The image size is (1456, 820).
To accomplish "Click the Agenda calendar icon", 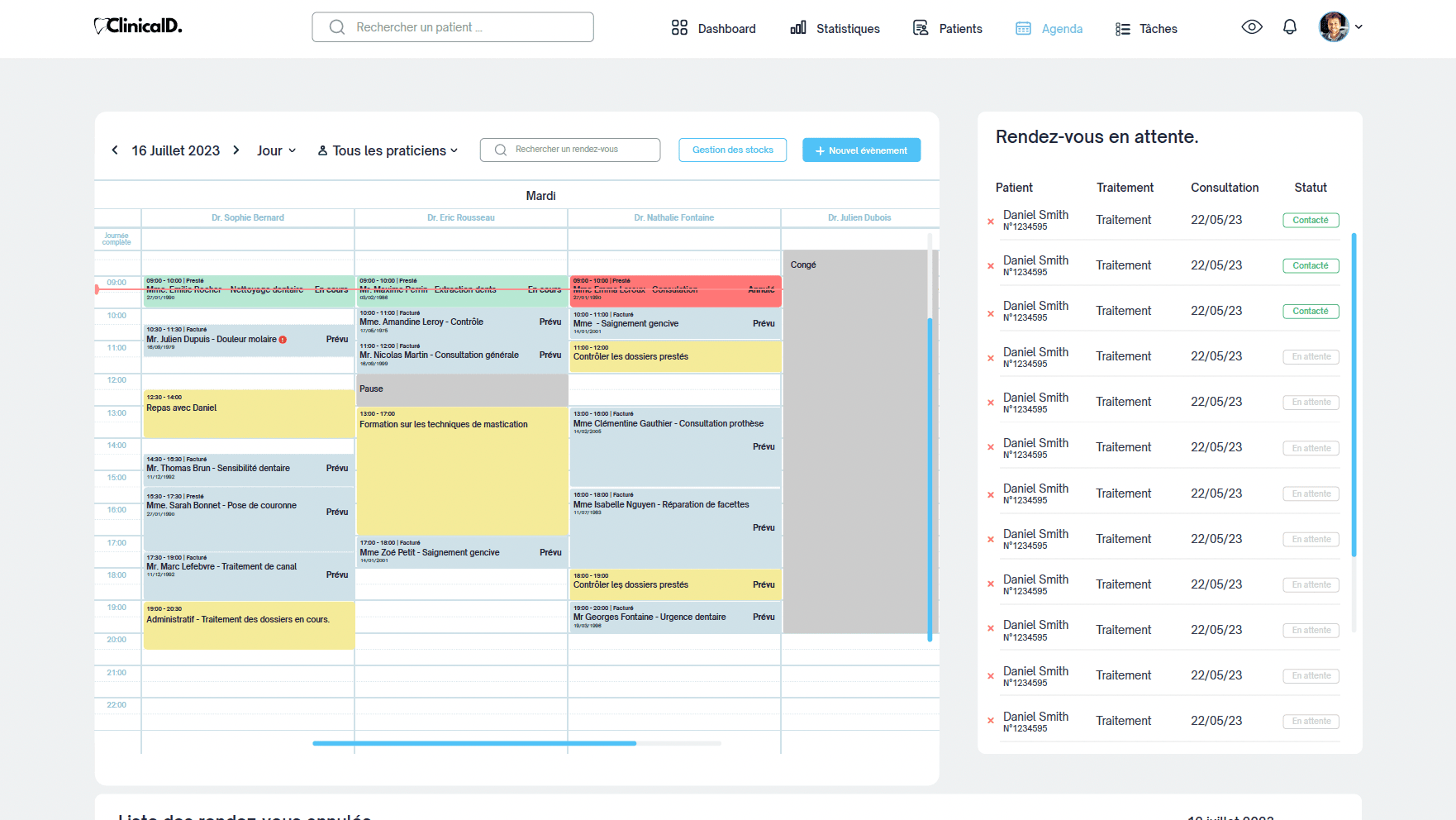I will (x=1023, y=29).
